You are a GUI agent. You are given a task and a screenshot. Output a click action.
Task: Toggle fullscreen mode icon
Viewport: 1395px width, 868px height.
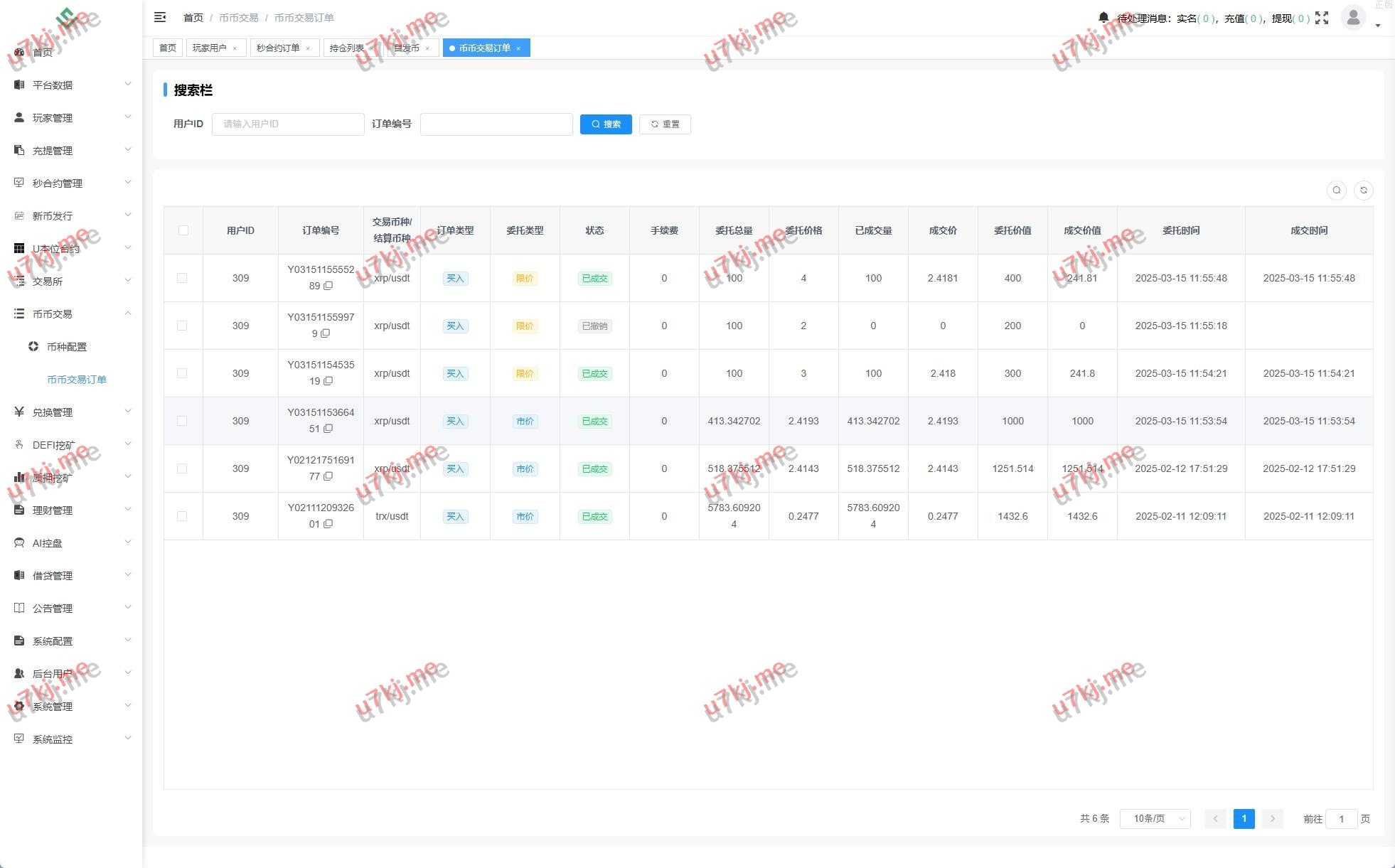tap(1321, 18)
